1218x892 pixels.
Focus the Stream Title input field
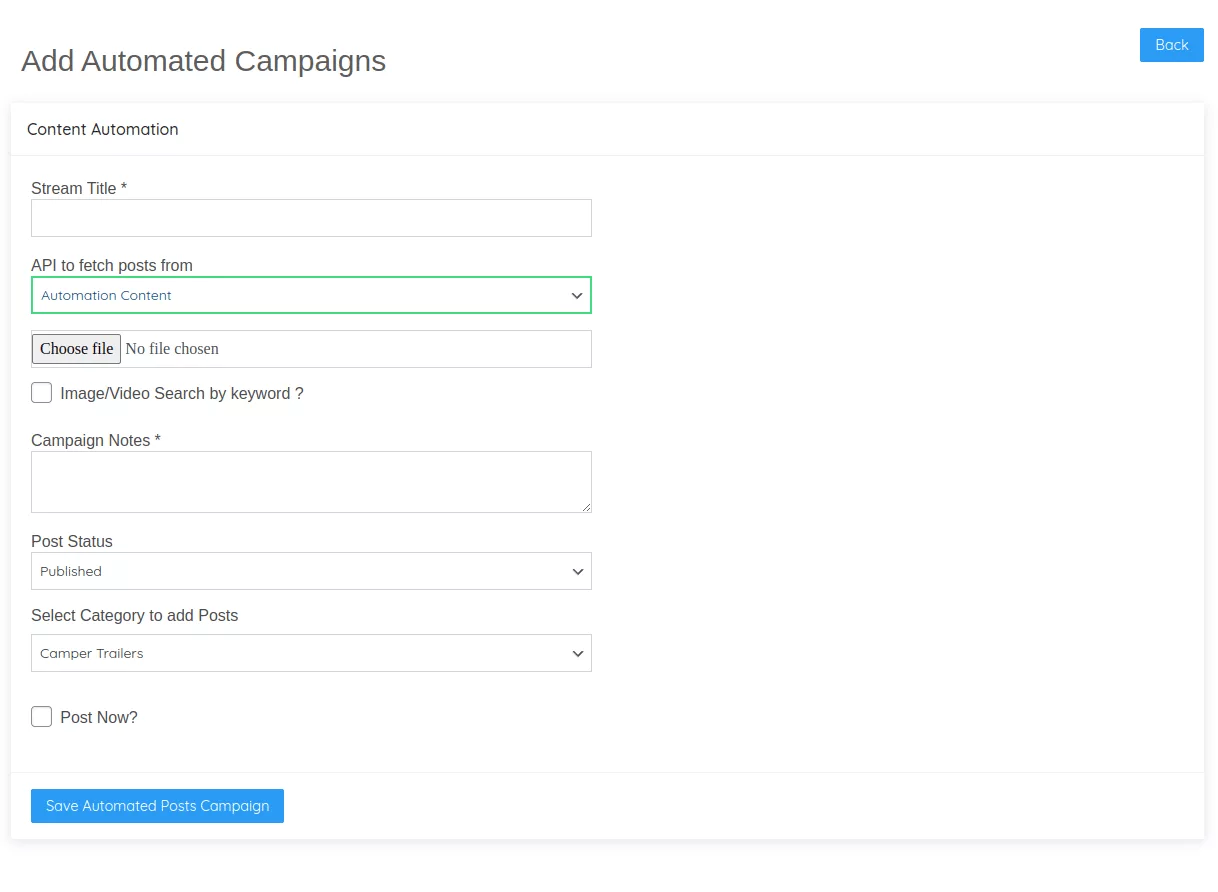(311, 218)
